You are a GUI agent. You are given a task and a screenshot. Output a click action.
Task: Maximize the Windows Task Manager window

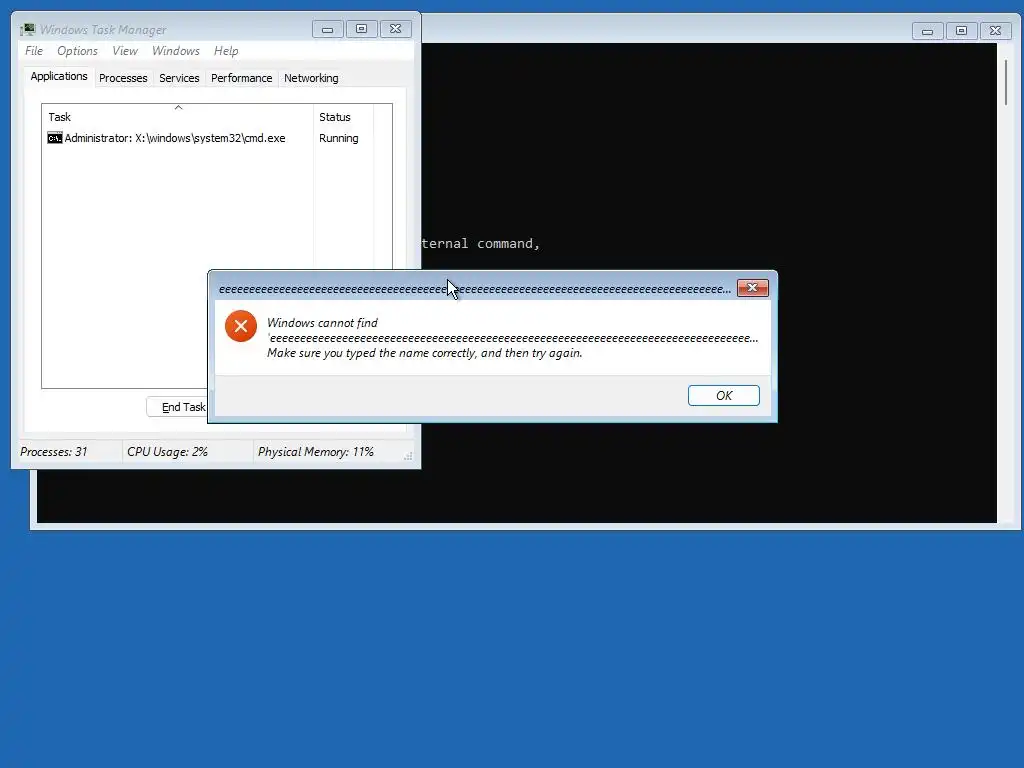coord(361,29)
